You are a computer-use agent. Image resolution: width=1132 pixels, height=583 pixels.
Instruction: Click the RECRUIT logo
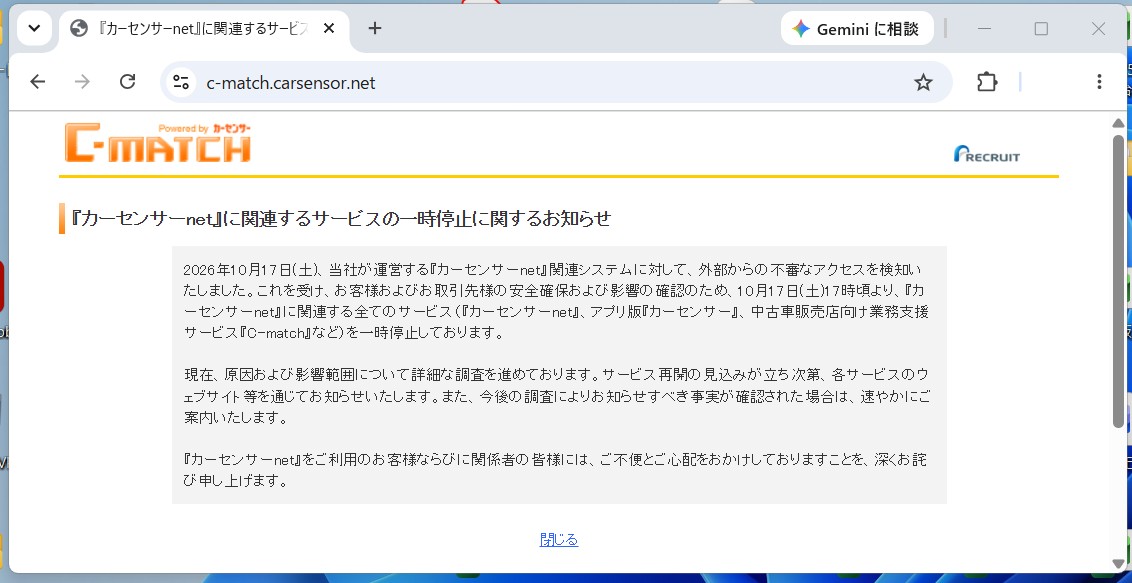(986, 154)
